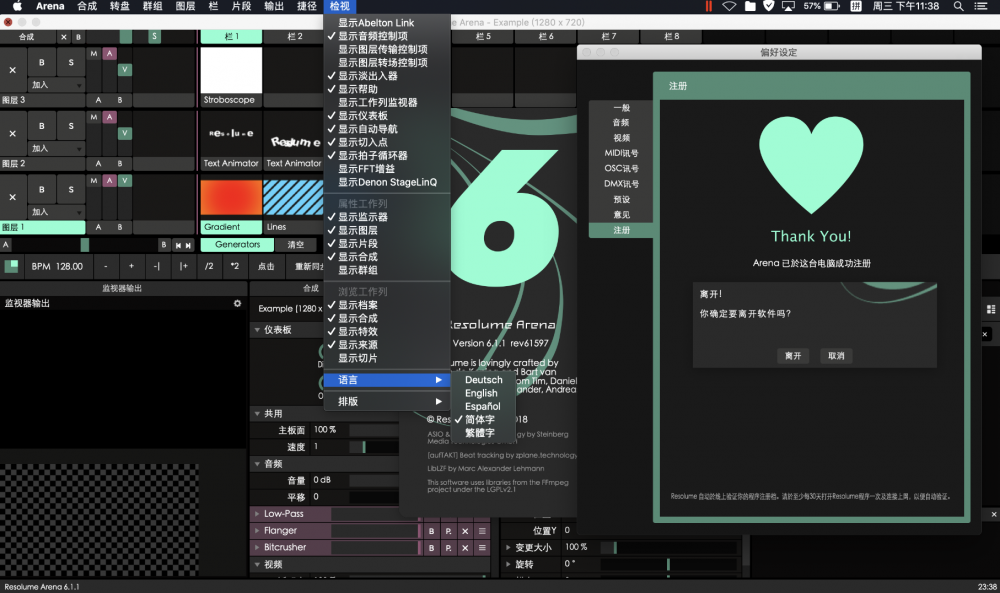Click the BPM 128.00 value field
This screenshot has width=1000, height=593.
(57, 266)
